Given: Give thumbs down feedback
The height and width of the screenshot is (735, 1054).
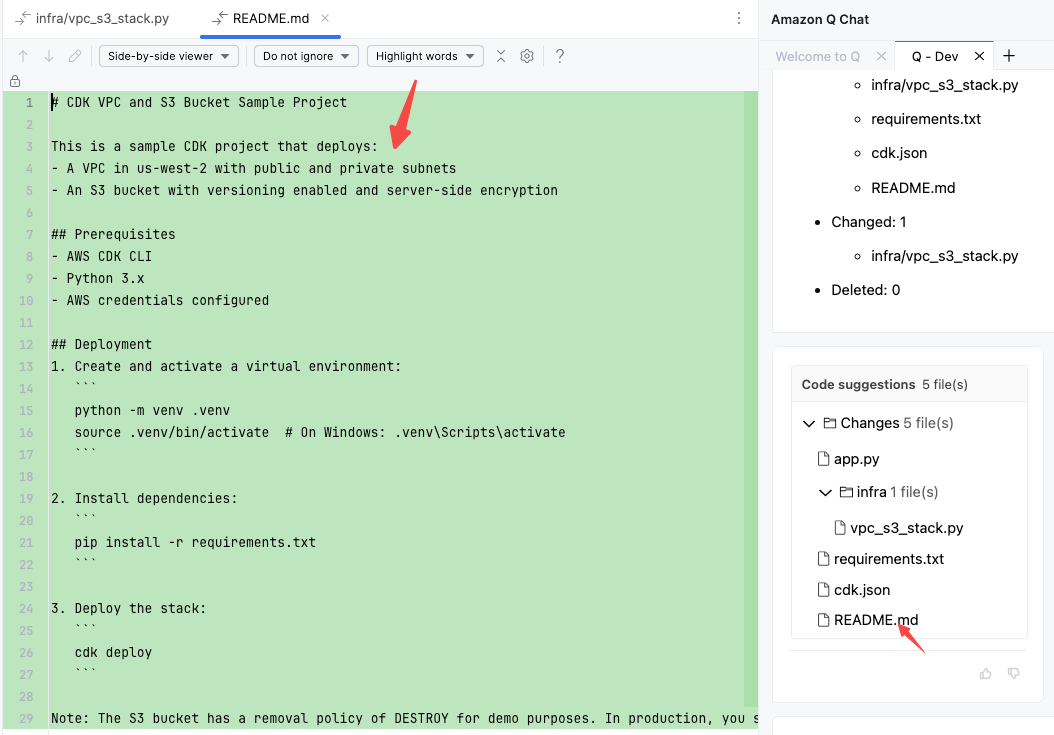Looking at the screenshot, I should pyautogui.click(x=1014, y=673).
